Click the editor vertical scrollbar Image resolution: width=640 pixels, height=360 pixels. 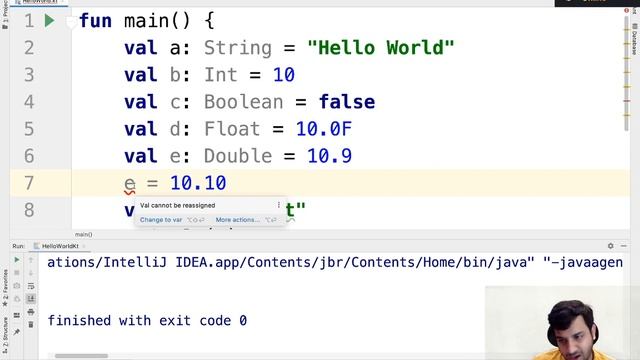point(627,73)
